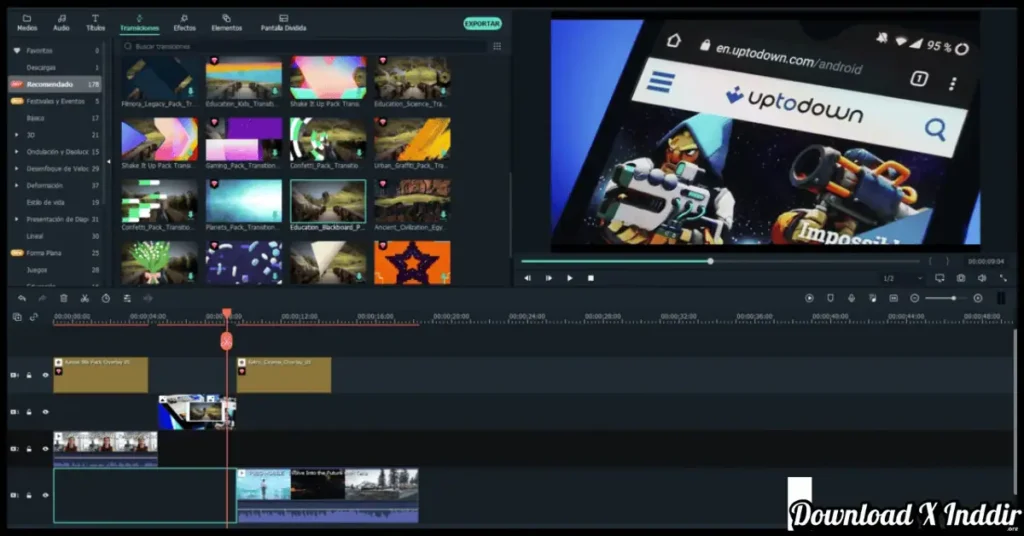Select the Urban_Graffiti_Pack transition thumbnail
Viewport: 1024px width, 536px height.
[x=412, y=139]
